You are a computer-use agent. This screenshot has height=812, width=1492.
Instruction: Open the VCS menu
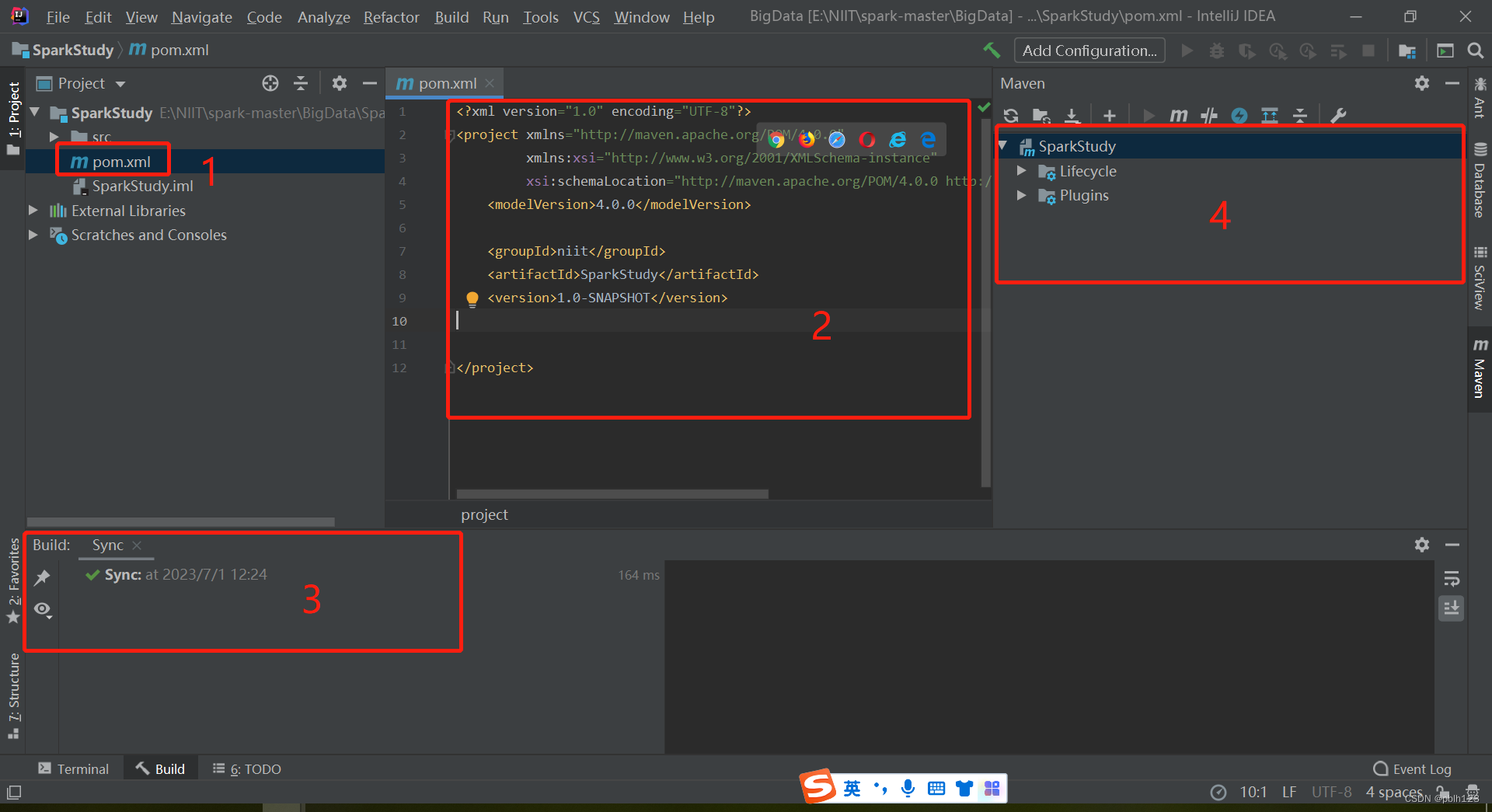(x=587, y=17)
